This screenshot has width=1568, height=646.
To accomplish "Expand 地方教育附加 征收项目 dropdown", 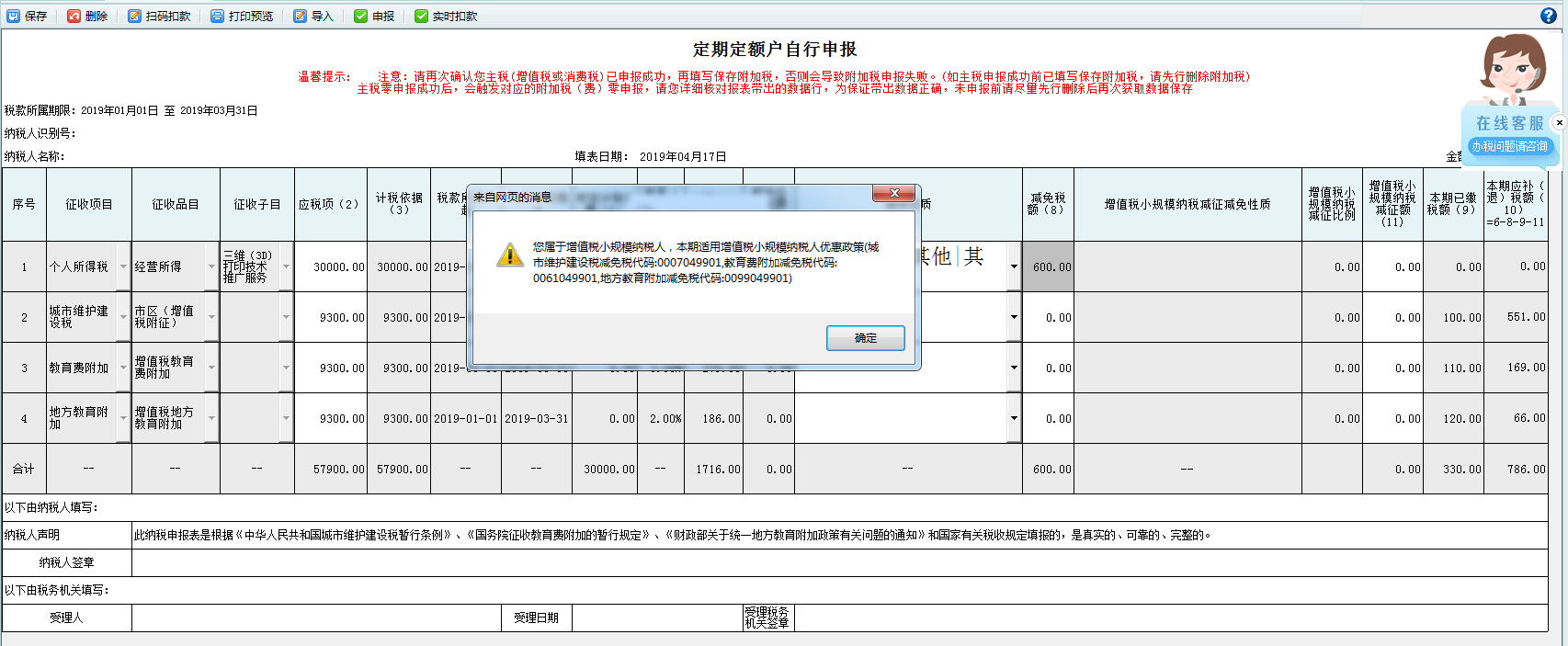I will click(x=123, y=418).
